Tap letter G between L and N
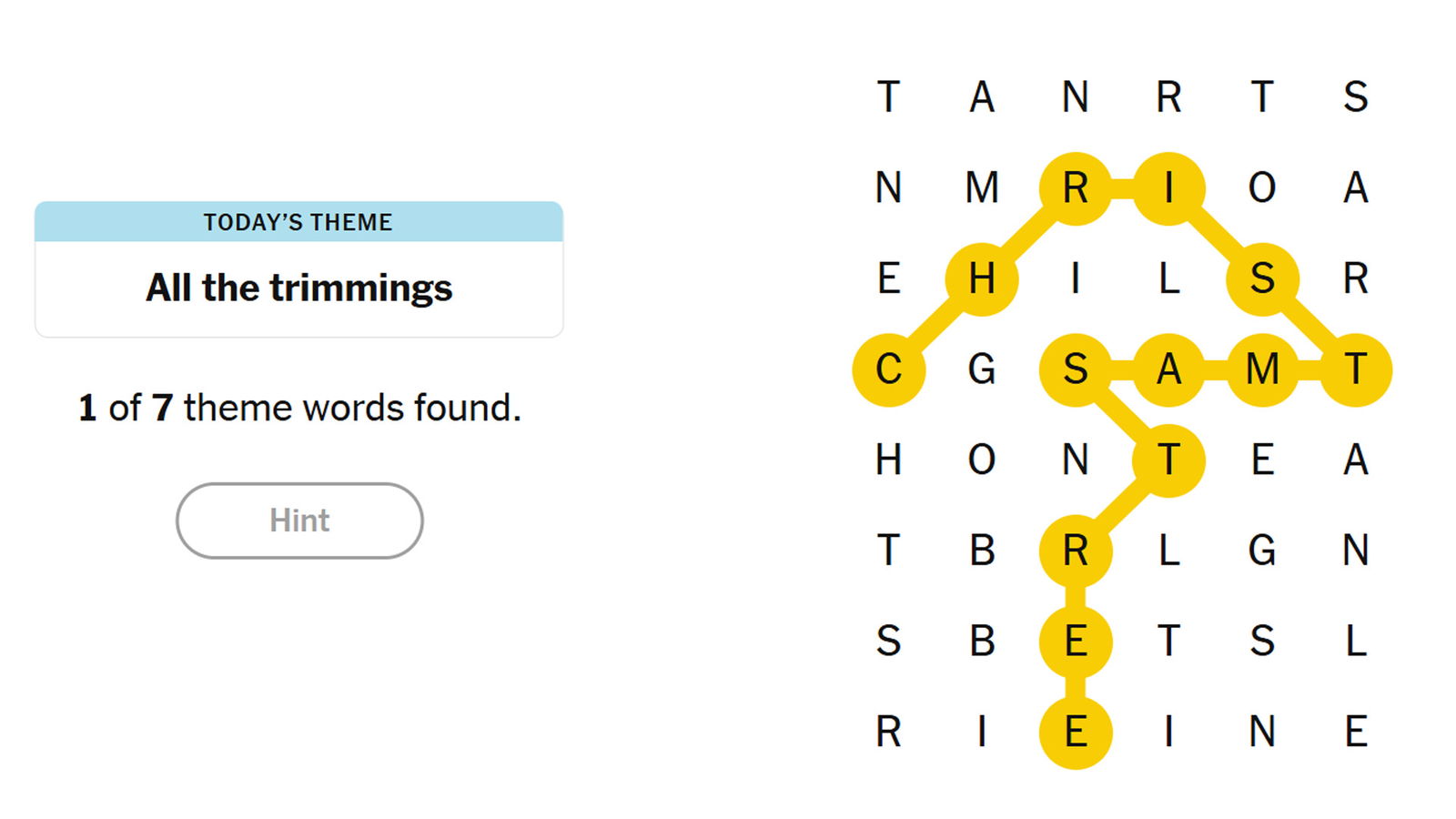This screenshot has height=819, width=1456. click(1262, 551)
